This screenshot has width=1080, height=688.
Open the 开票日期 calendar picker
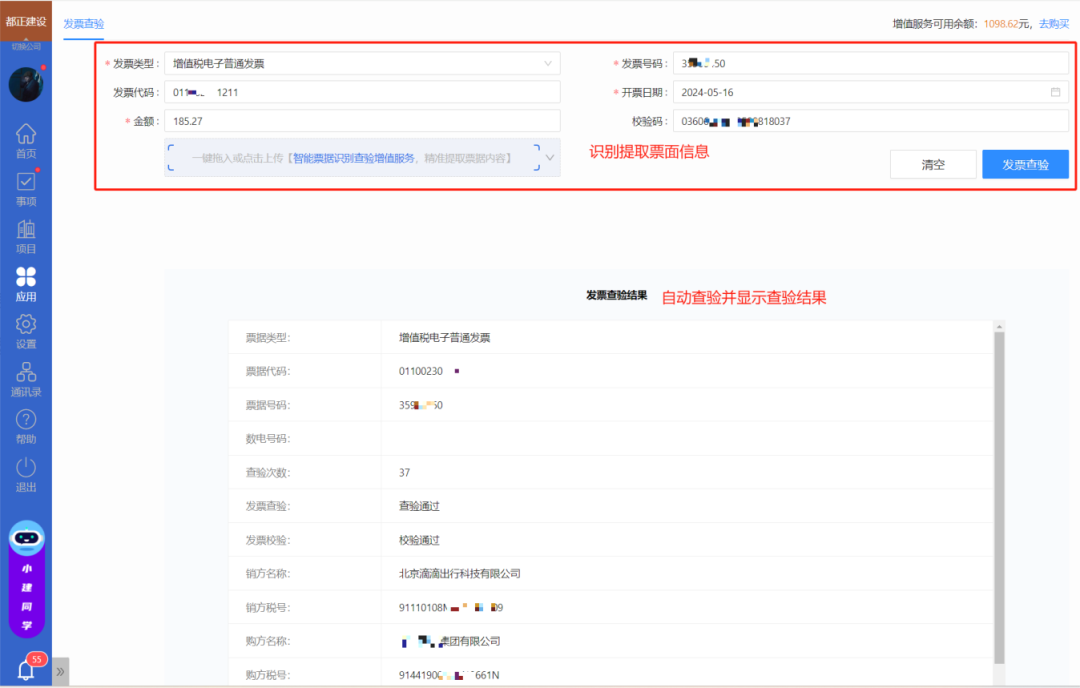point(1055,92)
